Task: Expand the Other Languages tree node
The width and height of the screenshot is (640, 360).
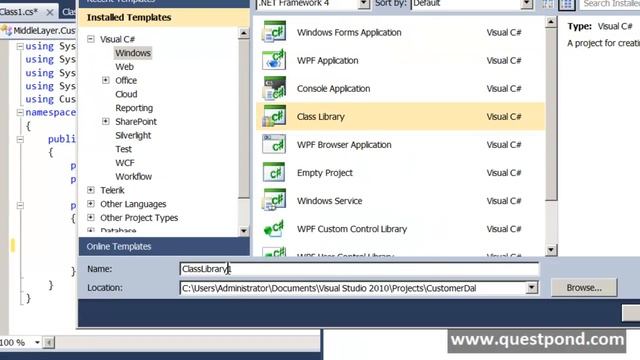Action: (x=91, y=204)
